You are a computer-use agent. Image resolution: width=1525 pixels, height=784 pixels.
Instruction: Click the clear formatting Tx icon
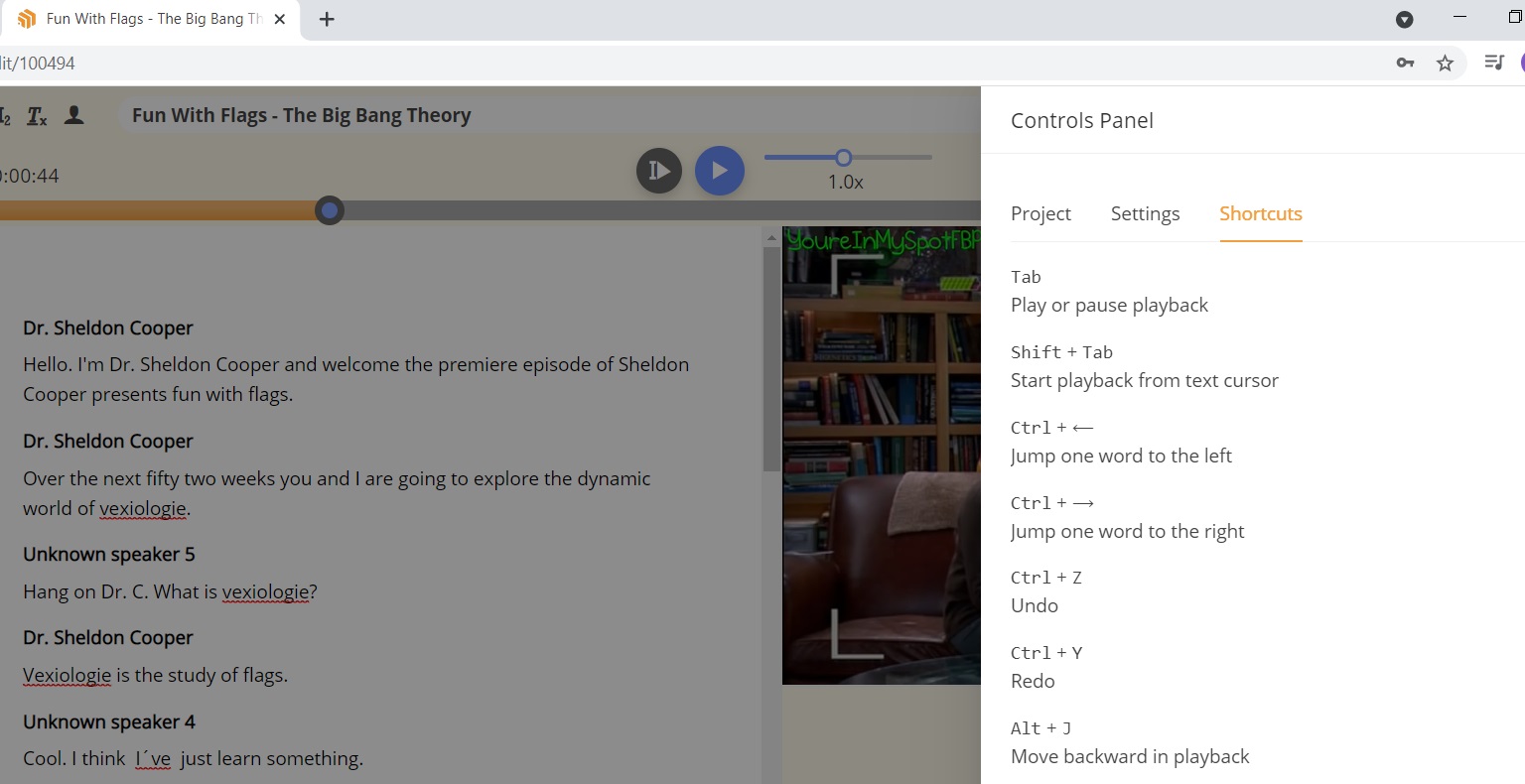37,116
